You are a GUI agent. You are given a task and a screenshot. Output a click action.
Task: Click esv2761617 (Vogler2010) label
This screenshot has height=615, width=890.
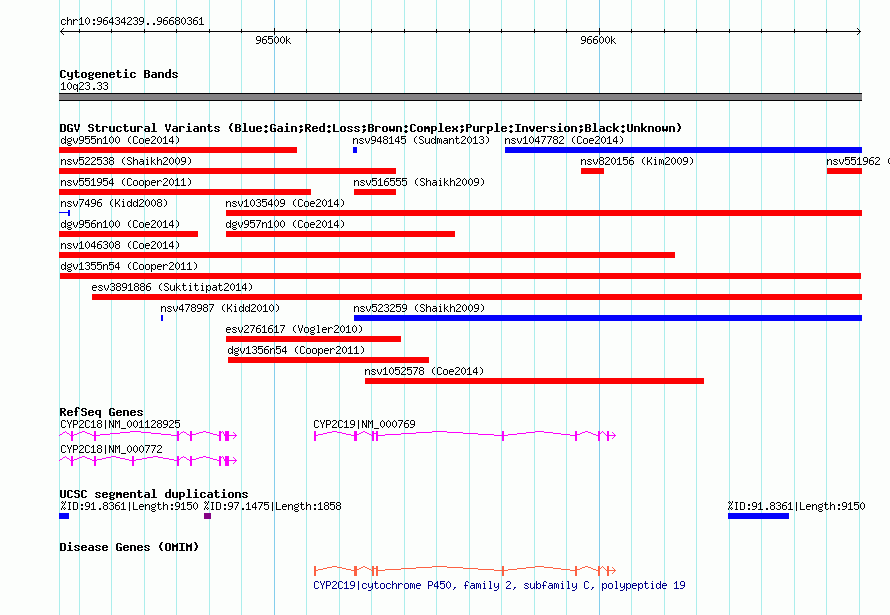coord(294,329)
